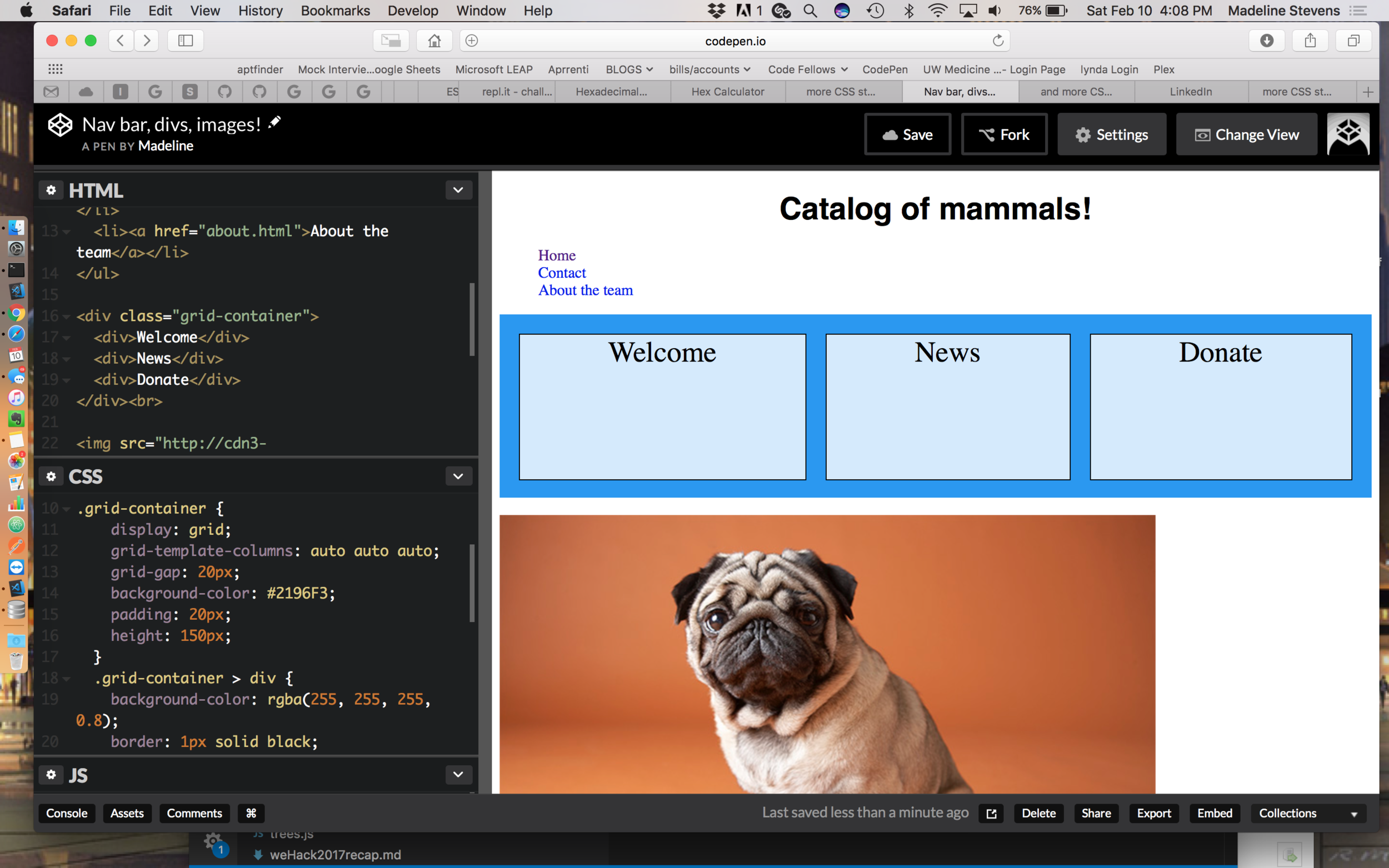
Task: Open Wi-Fi status menu
Action: tap(938, 11)
